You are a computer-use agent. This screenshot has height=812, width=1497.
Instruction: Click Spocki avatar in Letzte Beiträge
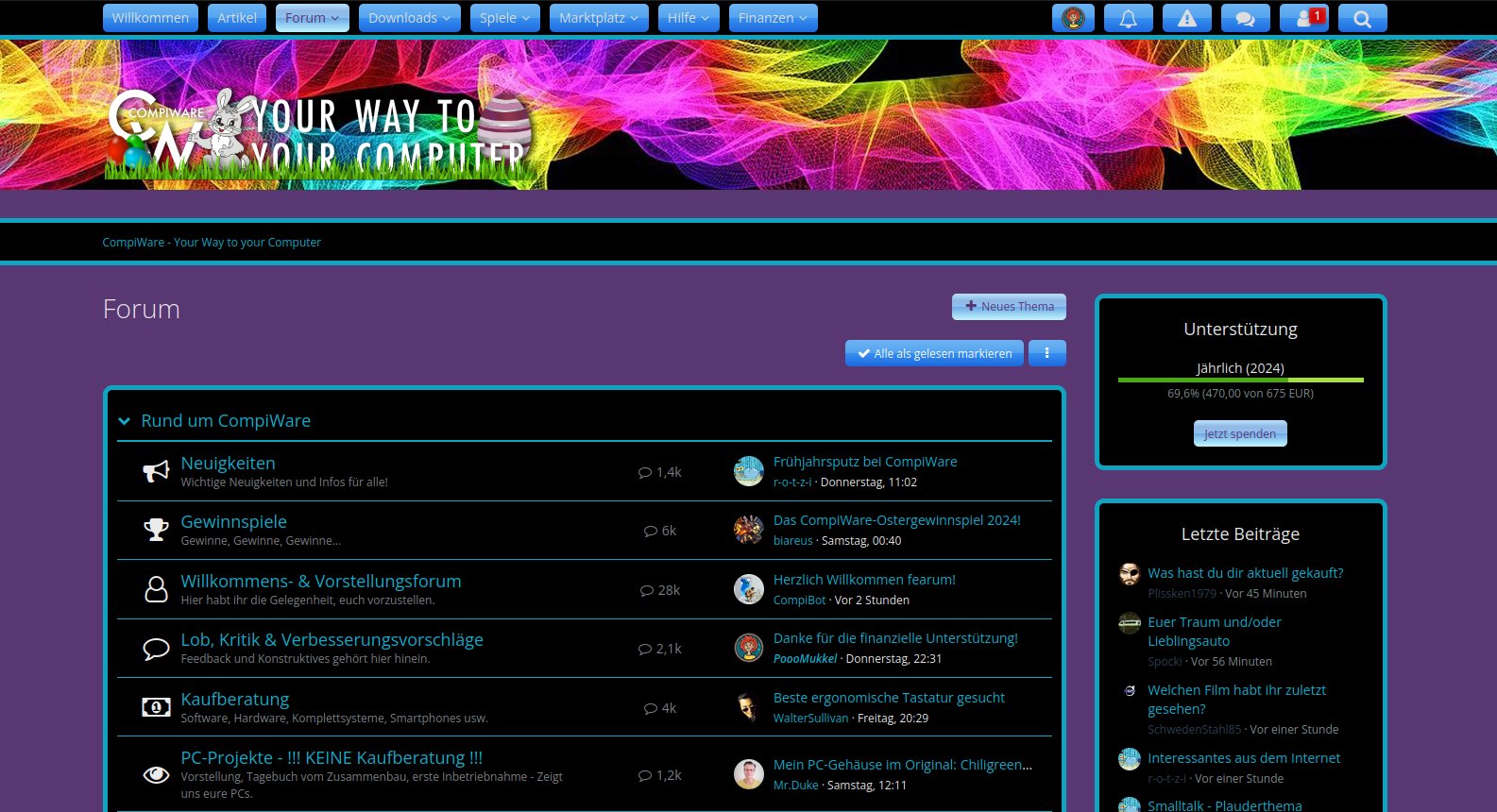click(1130, 623)
